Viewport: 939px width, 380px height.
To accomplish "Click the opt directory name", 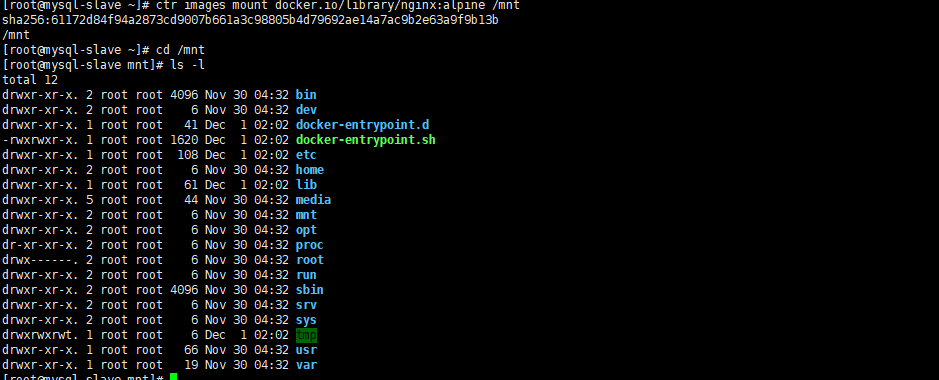I will (x=306, y=230).
